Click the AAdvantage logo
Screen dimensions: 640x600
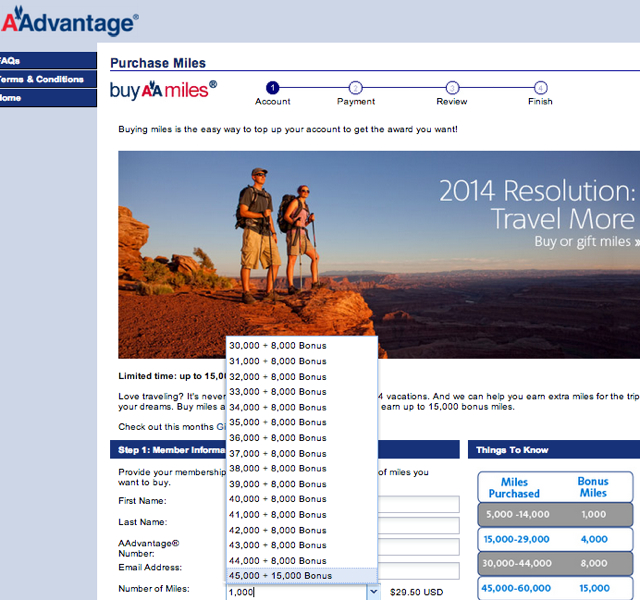click(x=70, y=21)
